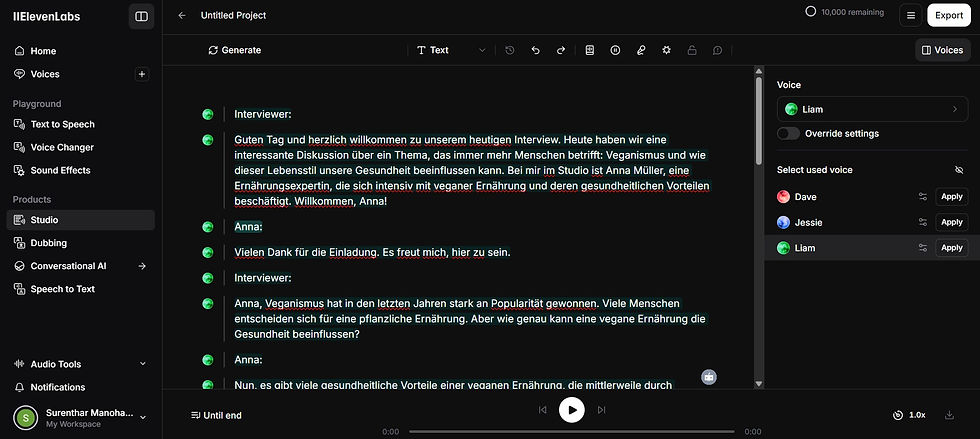This screenshot has width=980, height=439.
Task: Open the Until end playback mode
Action: (216, 415)
